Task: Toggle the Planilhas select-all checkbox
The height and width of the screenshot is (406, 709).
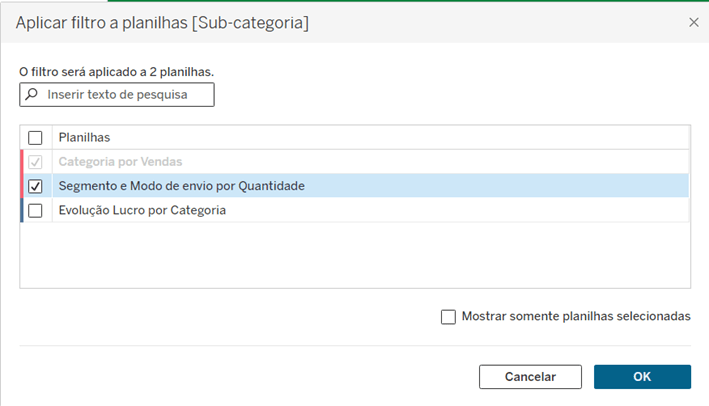Action: click(x=35, y=137)
